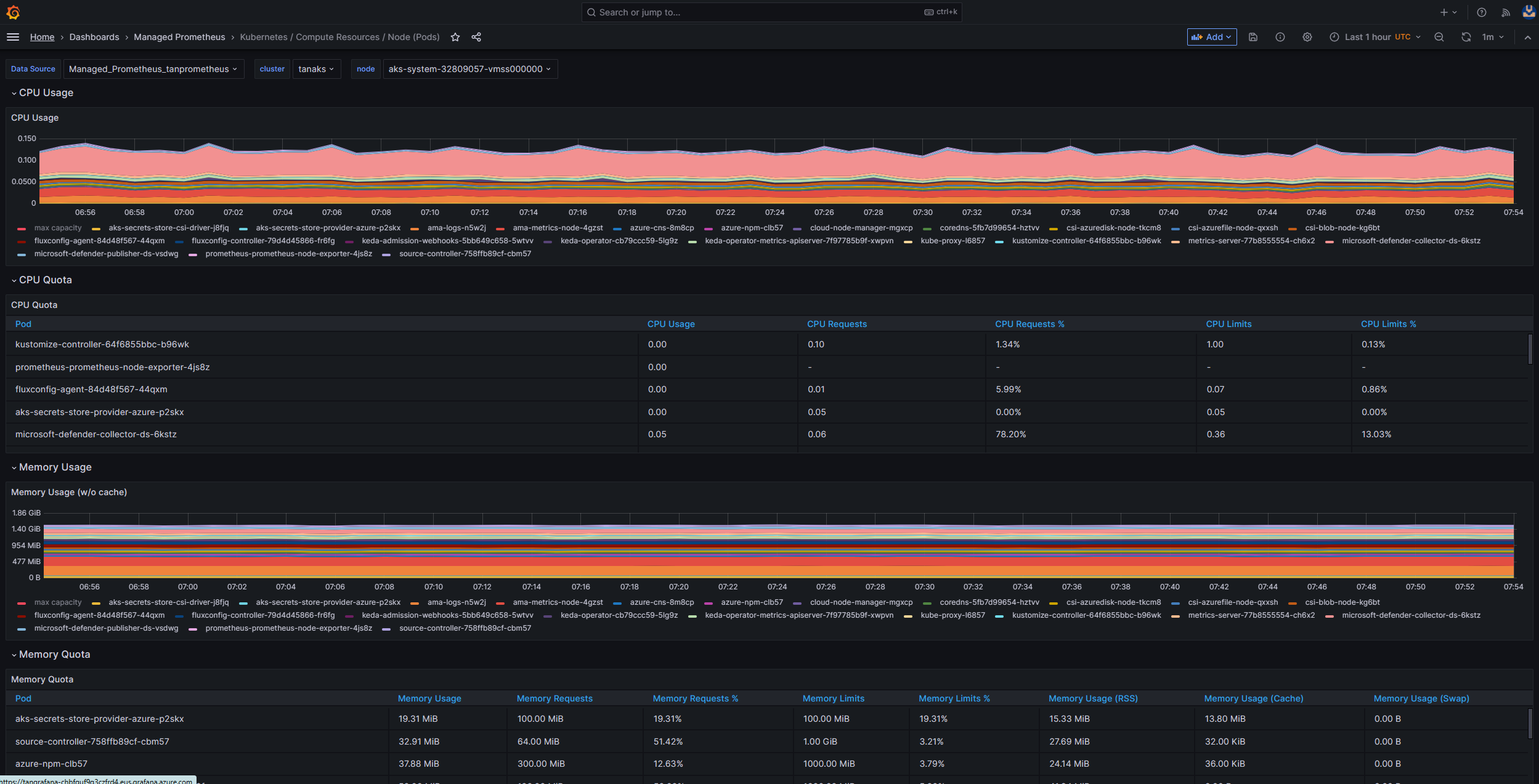Star this dashboard using the star icon
This screenshot has width=1539, height=784.
[455, 37]
